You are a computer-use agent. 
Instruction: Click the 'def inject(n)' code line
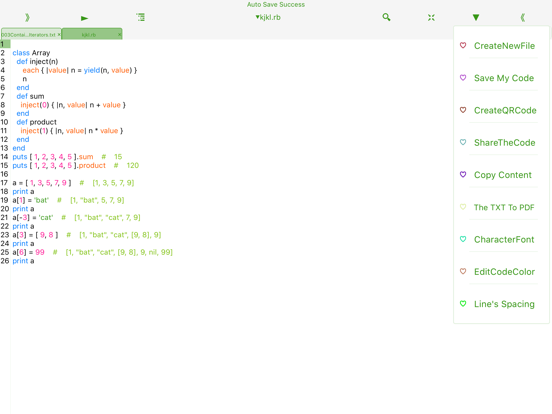click(37, 62)
